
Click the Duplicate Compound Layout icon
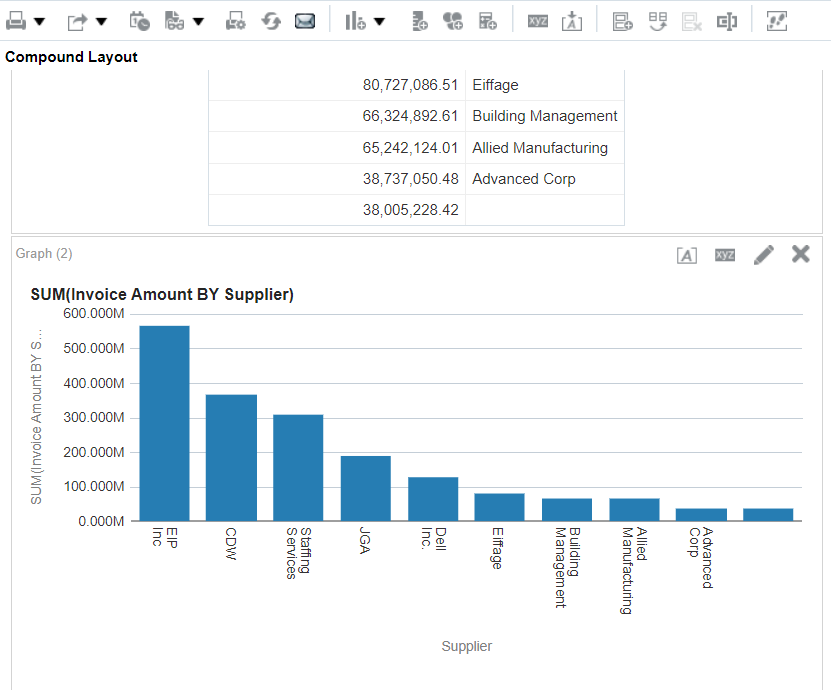pos(658,21)
